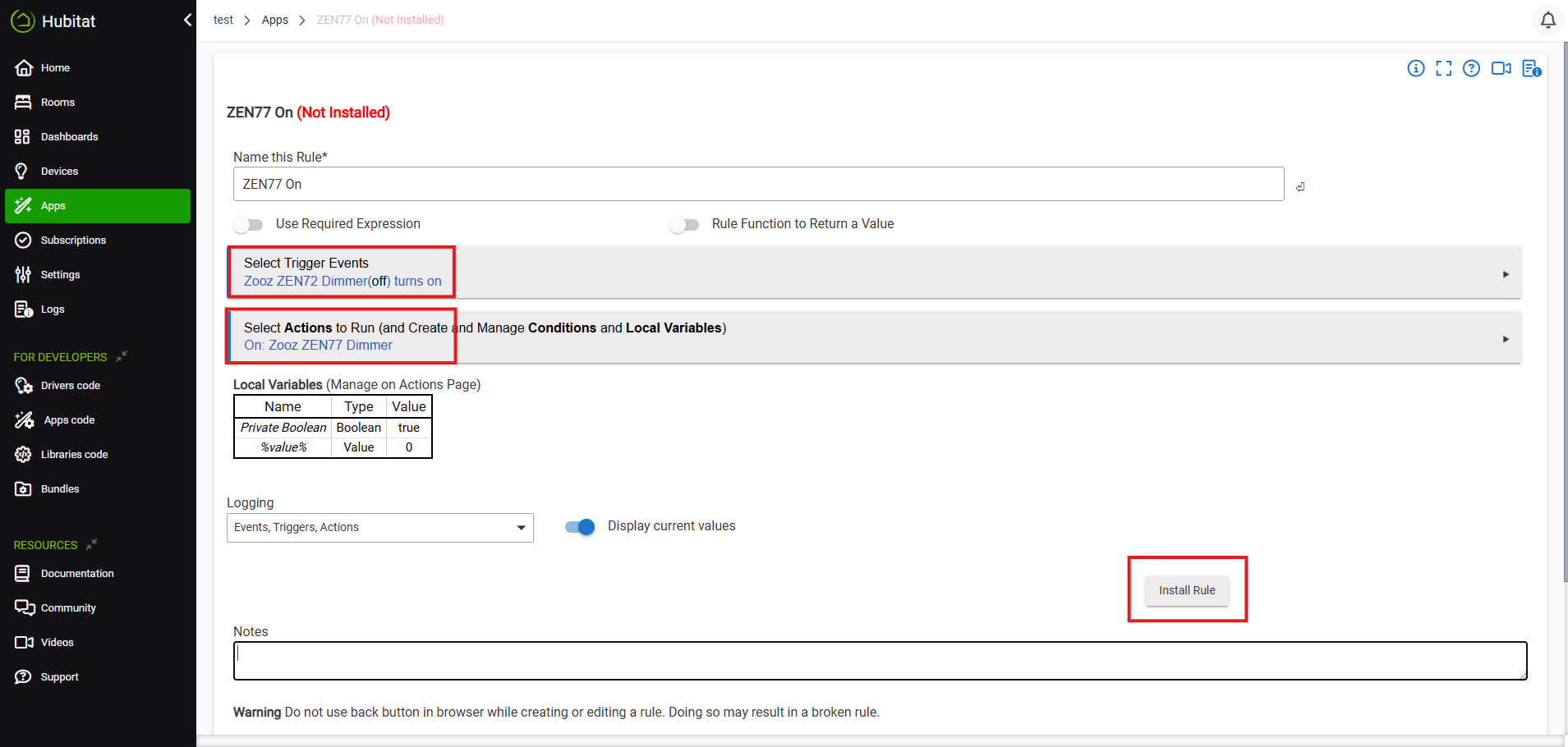Image resolution: width=1568 pixels, height=747 pixels.
Task: Click the Documentation page icon
Action: 23,574
